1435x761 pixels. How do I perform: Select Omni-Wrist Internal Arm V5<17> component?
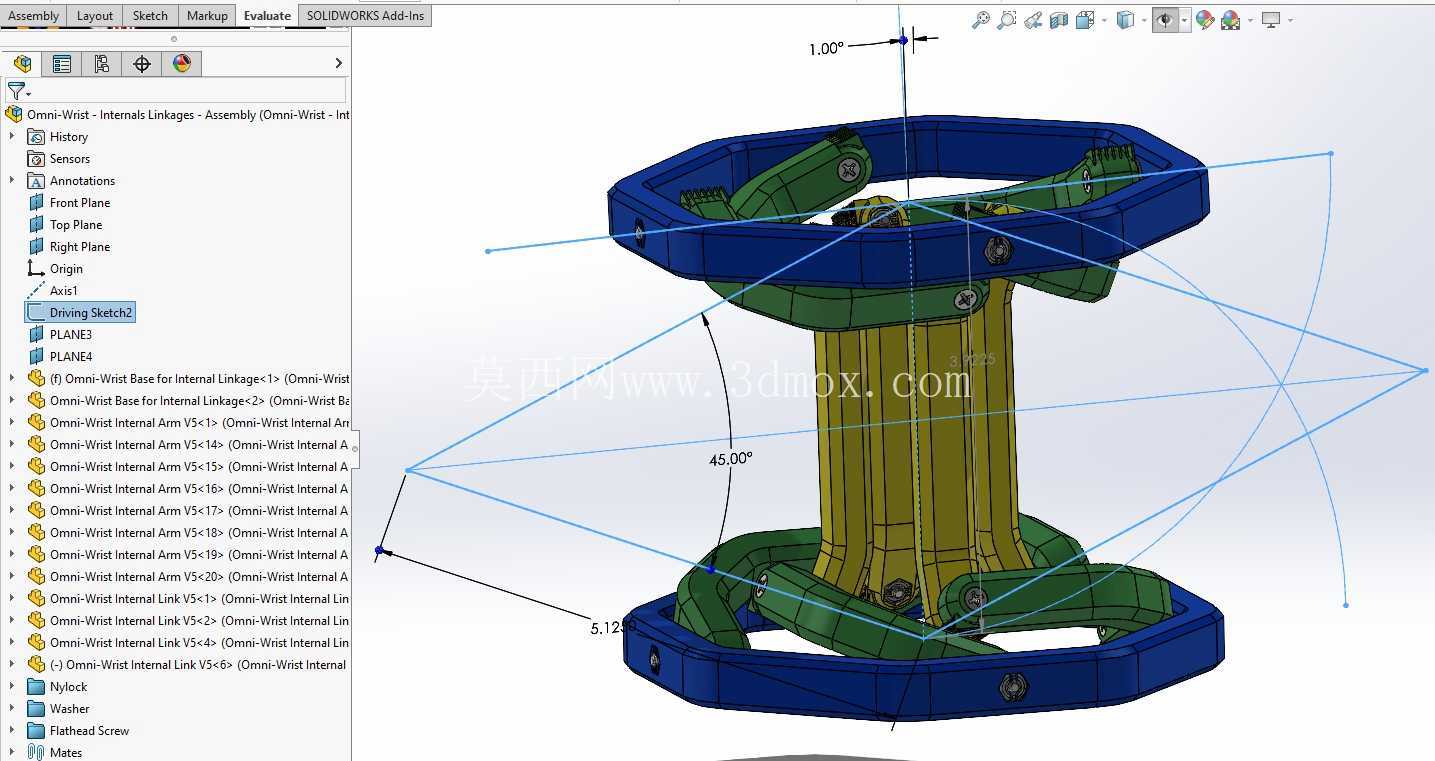tap(199, 511)
